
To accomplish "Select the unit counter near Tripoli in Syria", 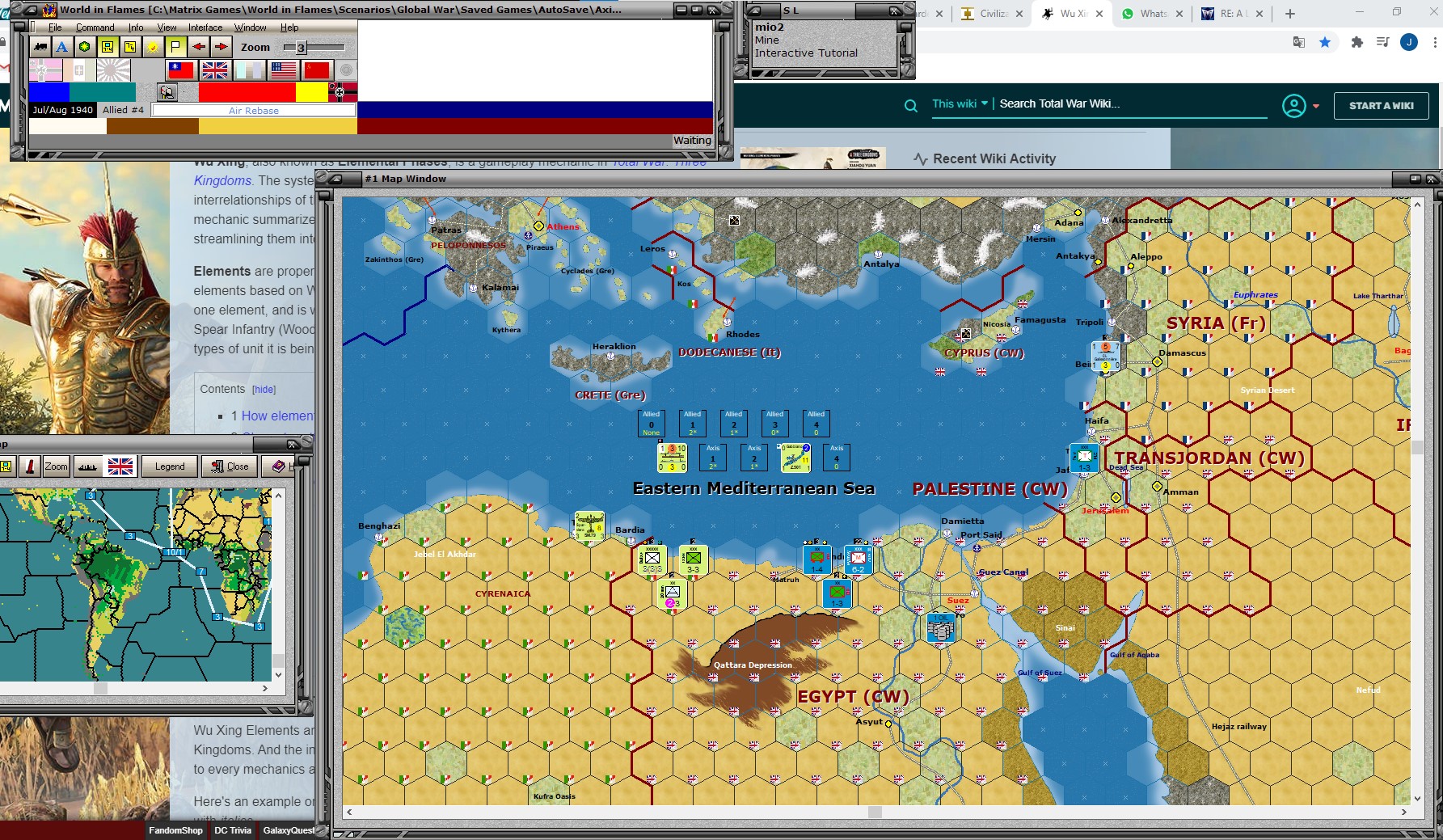I will pyautogui.click(x=1105, y=356).
